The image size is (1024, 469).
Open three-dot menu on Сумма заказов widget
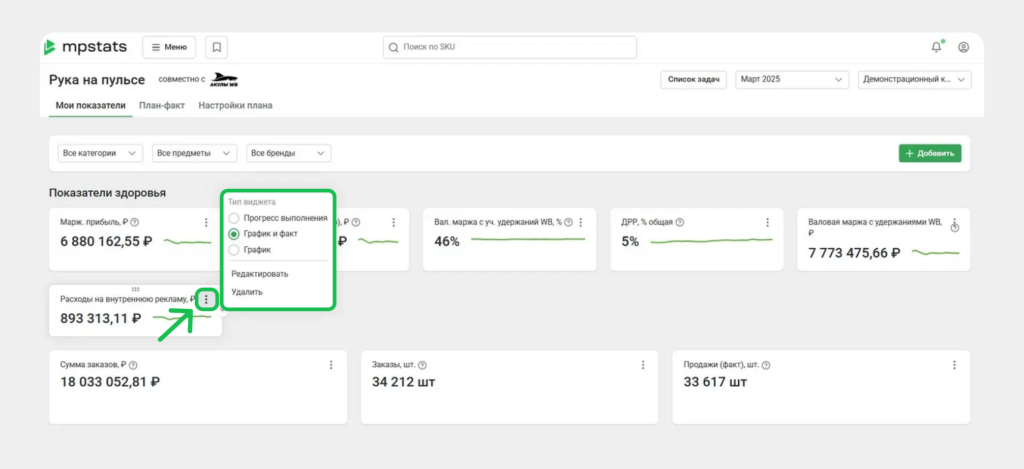click(x=331, y=365)
